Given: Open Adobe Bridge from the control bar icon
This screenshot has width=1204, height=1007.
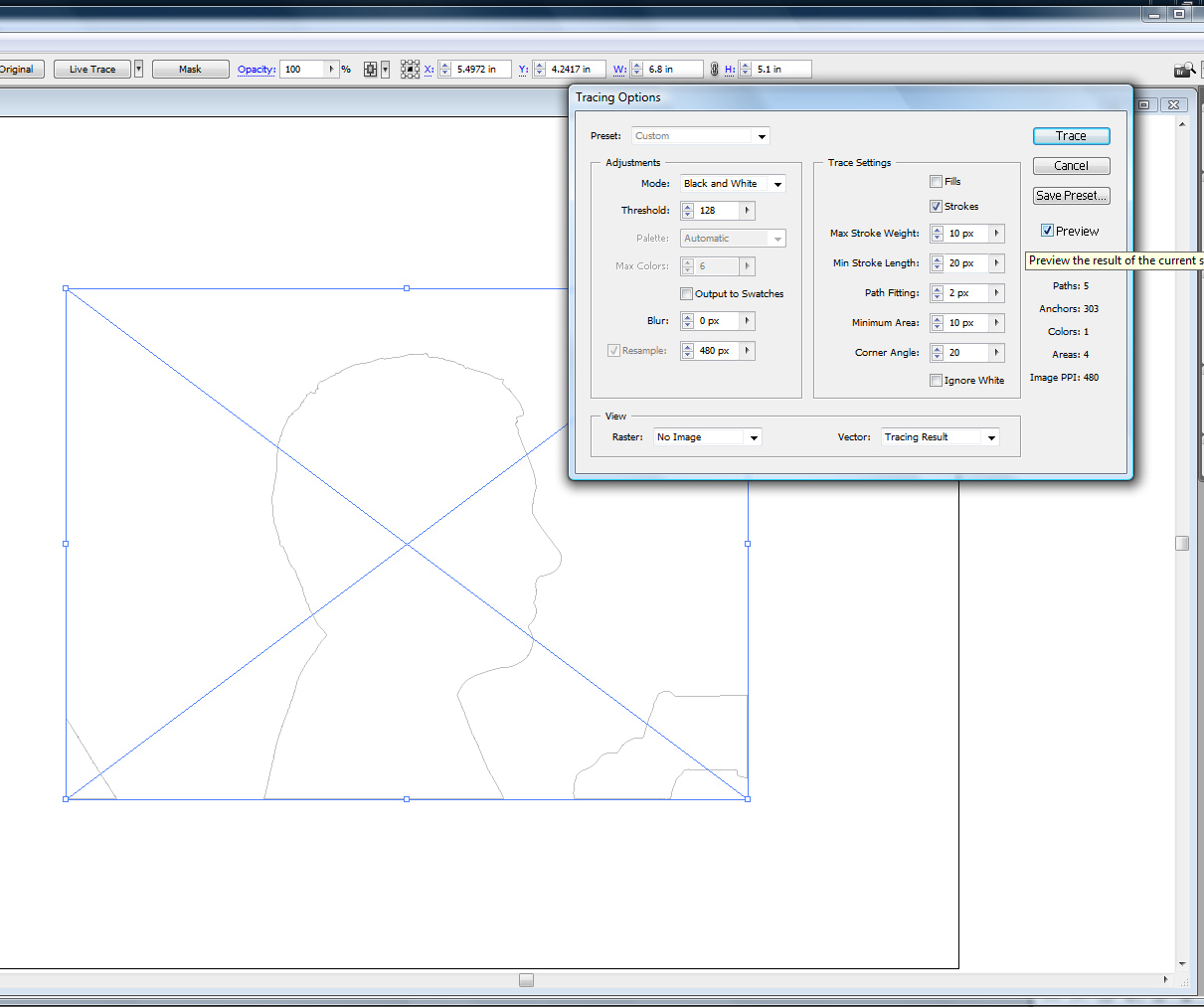Looking at the screenshot, I should click(1183, 70).
